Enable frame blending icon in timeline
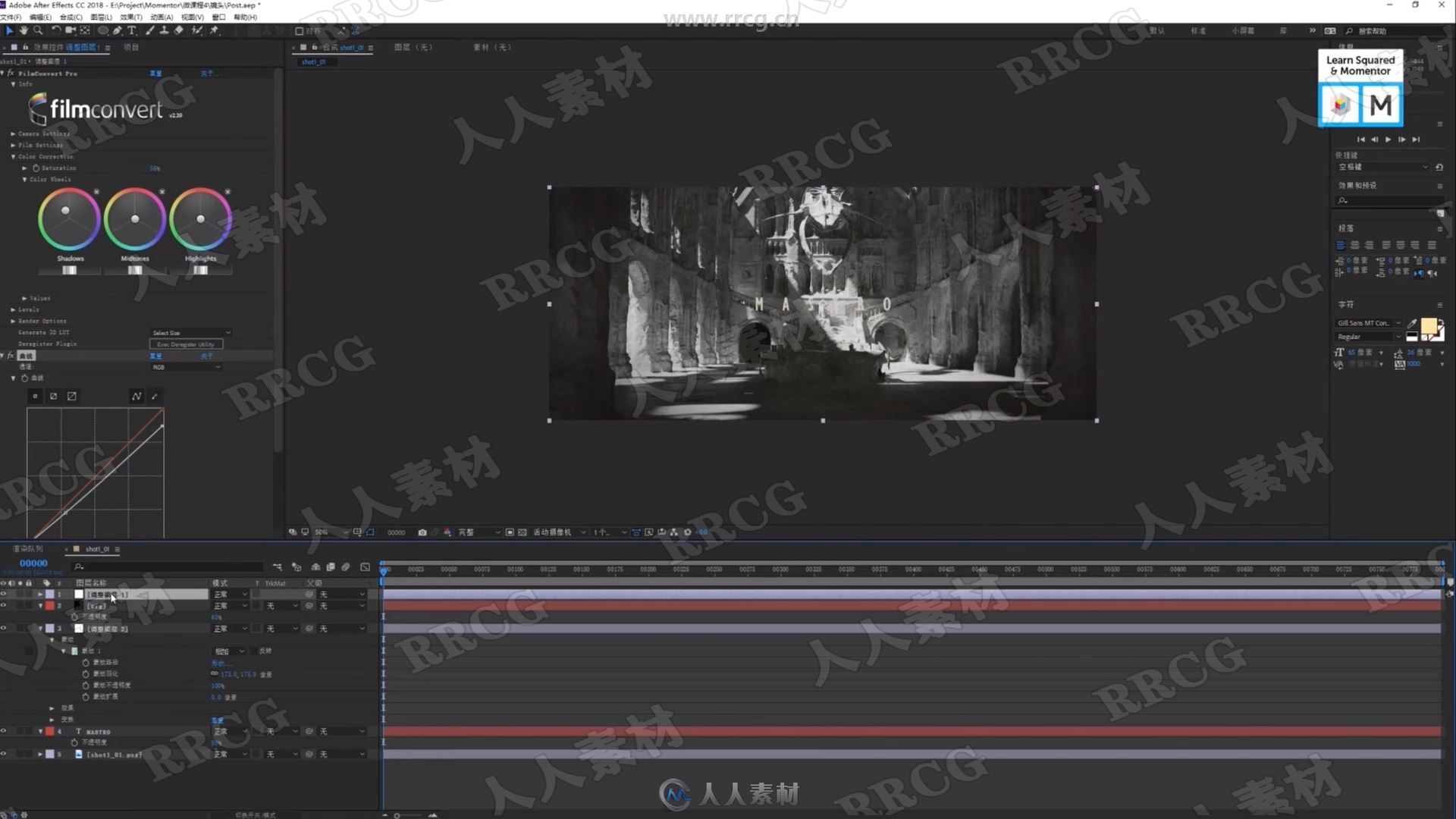 pos(331,566)
